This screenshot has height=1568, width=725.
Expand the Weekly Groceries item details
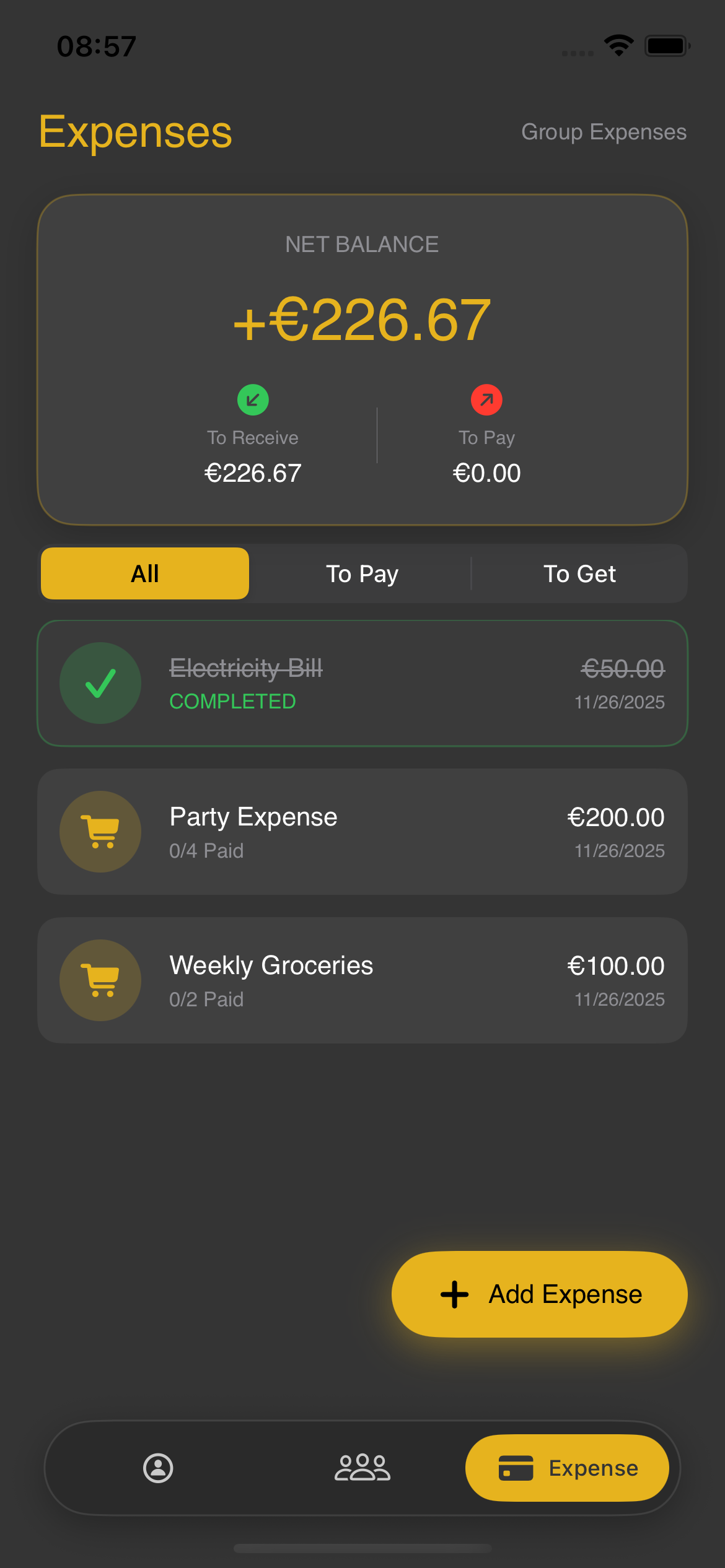[362, 980]
